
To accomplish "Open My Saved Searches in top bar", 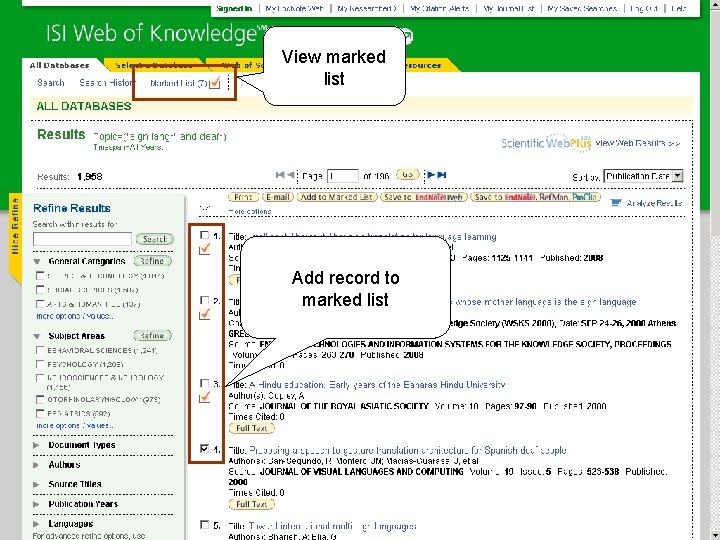I will point(582,8).
